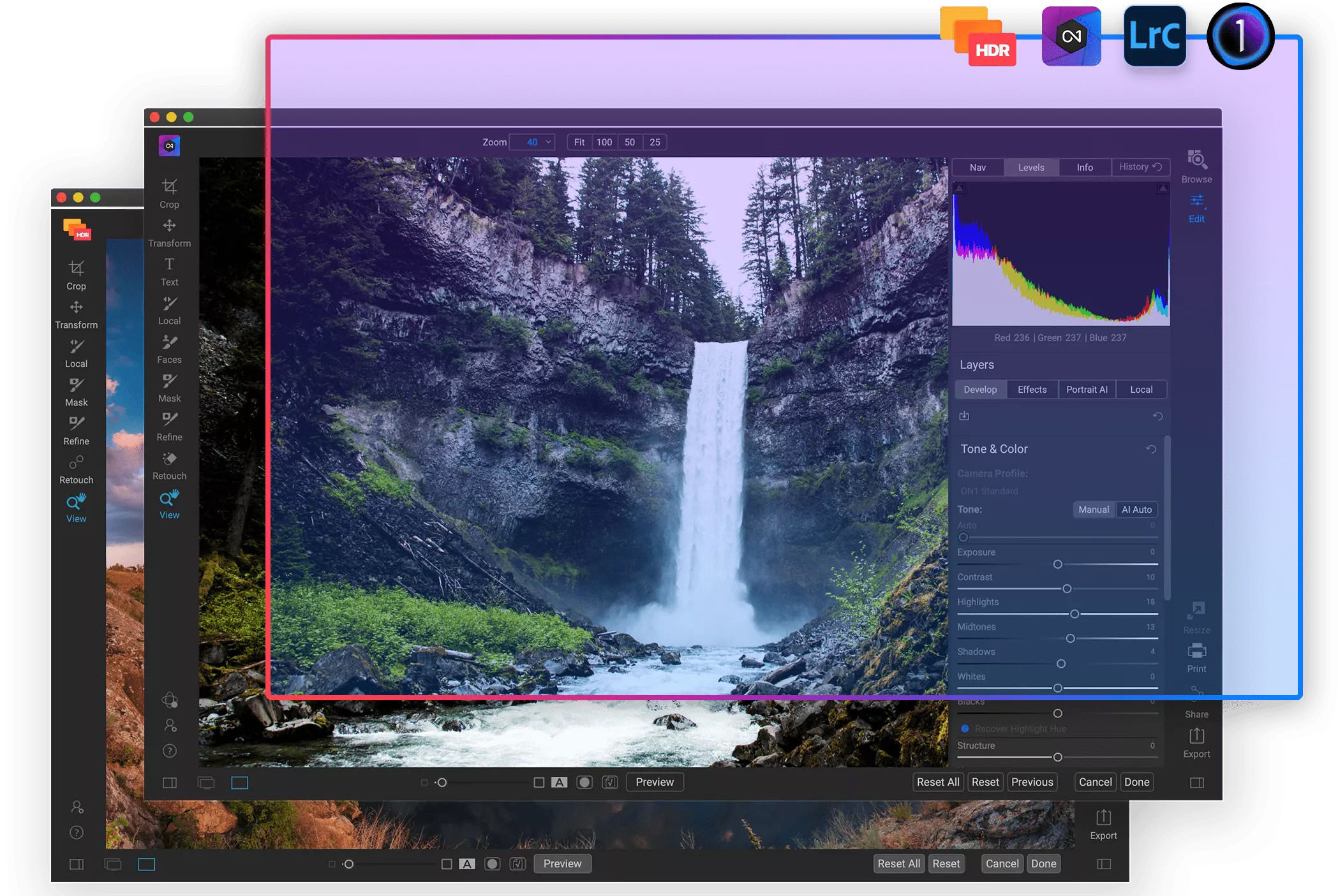Open Export in the front window
The width and height of the screenshot is (1338, 896).
(x=1196, y=743)
